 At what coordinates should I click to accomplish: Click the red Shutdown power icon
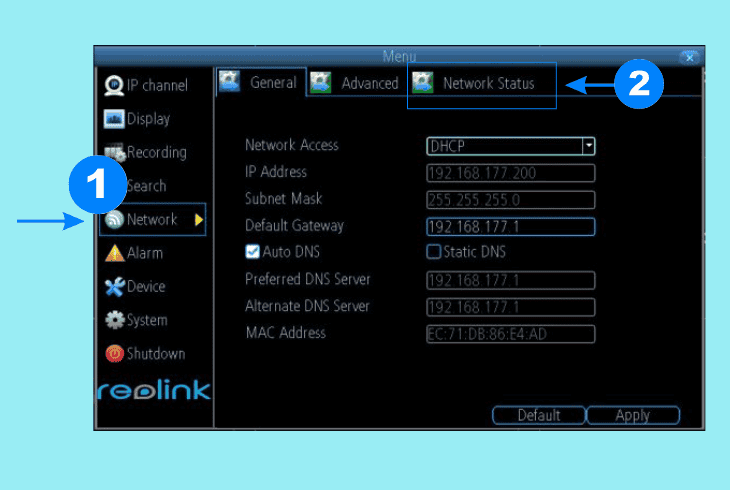tap(115, 354)
